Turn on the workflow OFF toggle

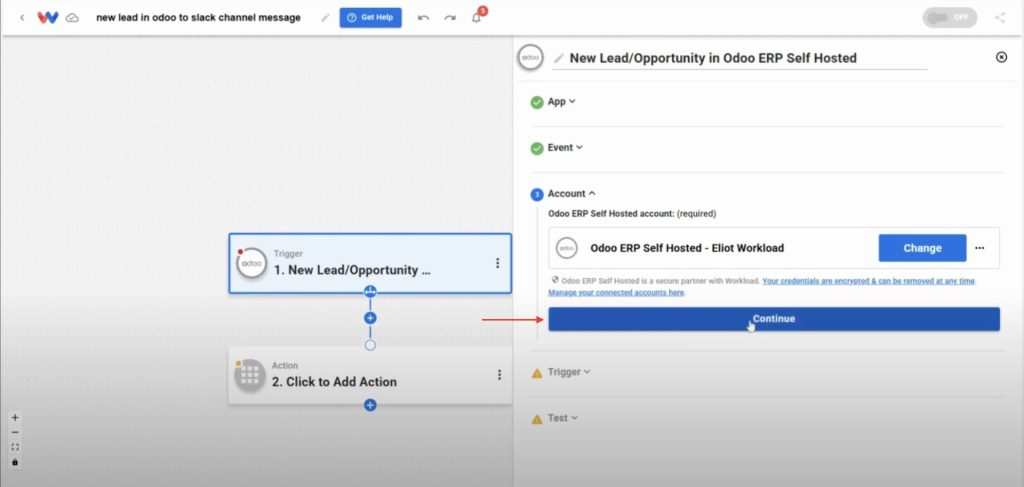[950, 18]
